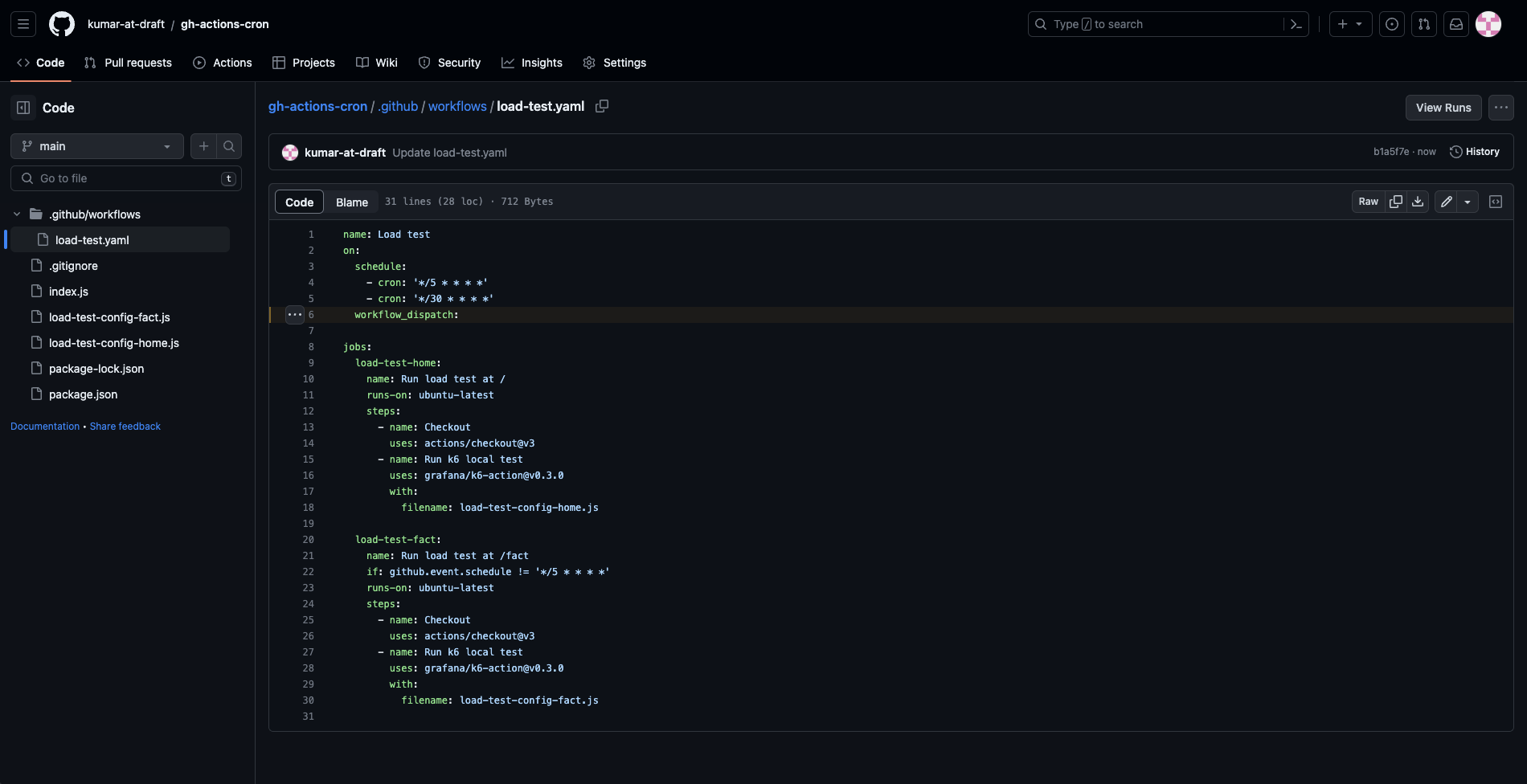Click the GitHub logo home icon
This screenshot has height=784, width=1527.
click(x=62, y=24)
